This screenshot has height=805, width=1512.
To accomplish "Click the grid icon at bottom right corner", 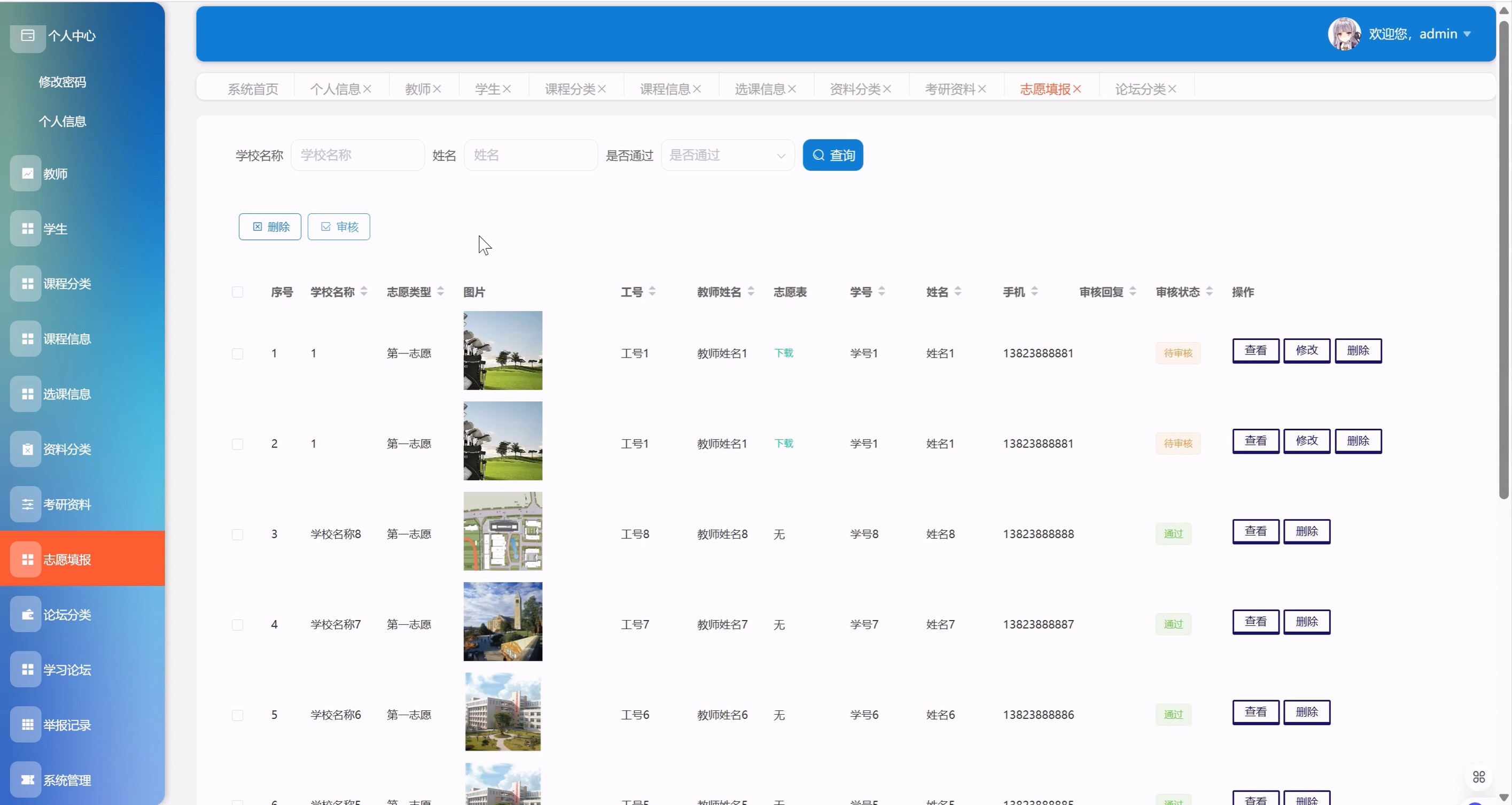I will point(1478,777).
